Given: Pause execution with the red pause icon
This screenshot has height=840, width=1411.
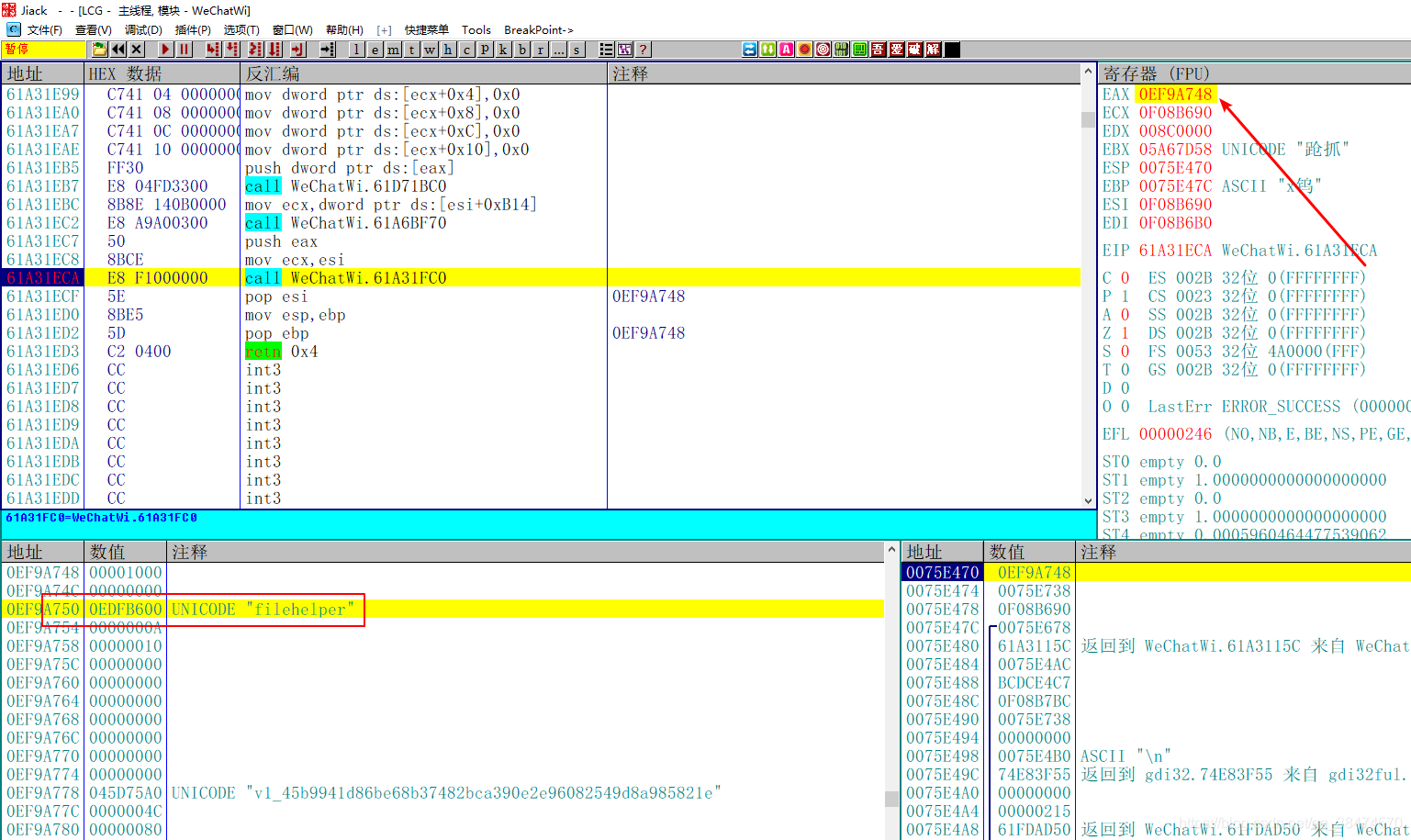Looking at the screenshot, I should pos(184,50).
